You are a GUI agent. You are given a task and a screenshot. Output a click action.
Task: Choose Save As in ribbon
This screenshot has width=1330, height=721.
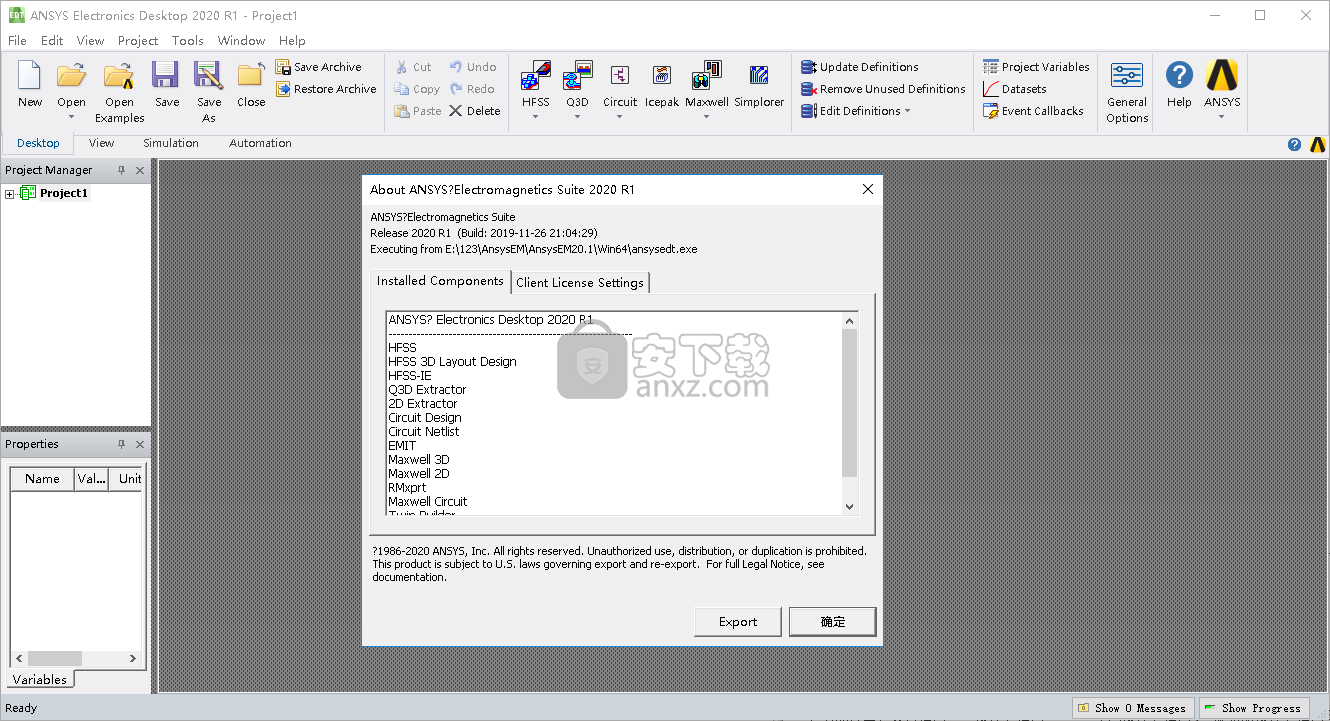(209, 91)
